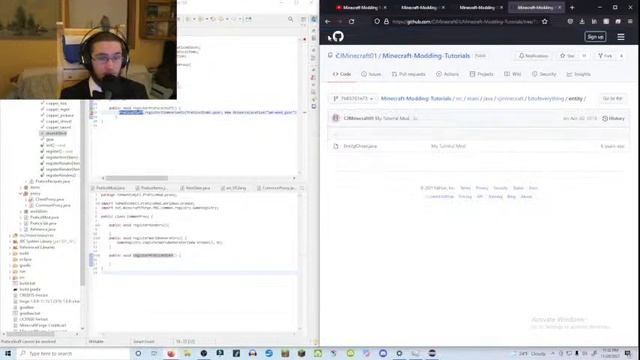Image resolution: width=640 pixels, height=360 pixels.
Task: Reload the GitHub page
Action: click(x=351, y=21)
